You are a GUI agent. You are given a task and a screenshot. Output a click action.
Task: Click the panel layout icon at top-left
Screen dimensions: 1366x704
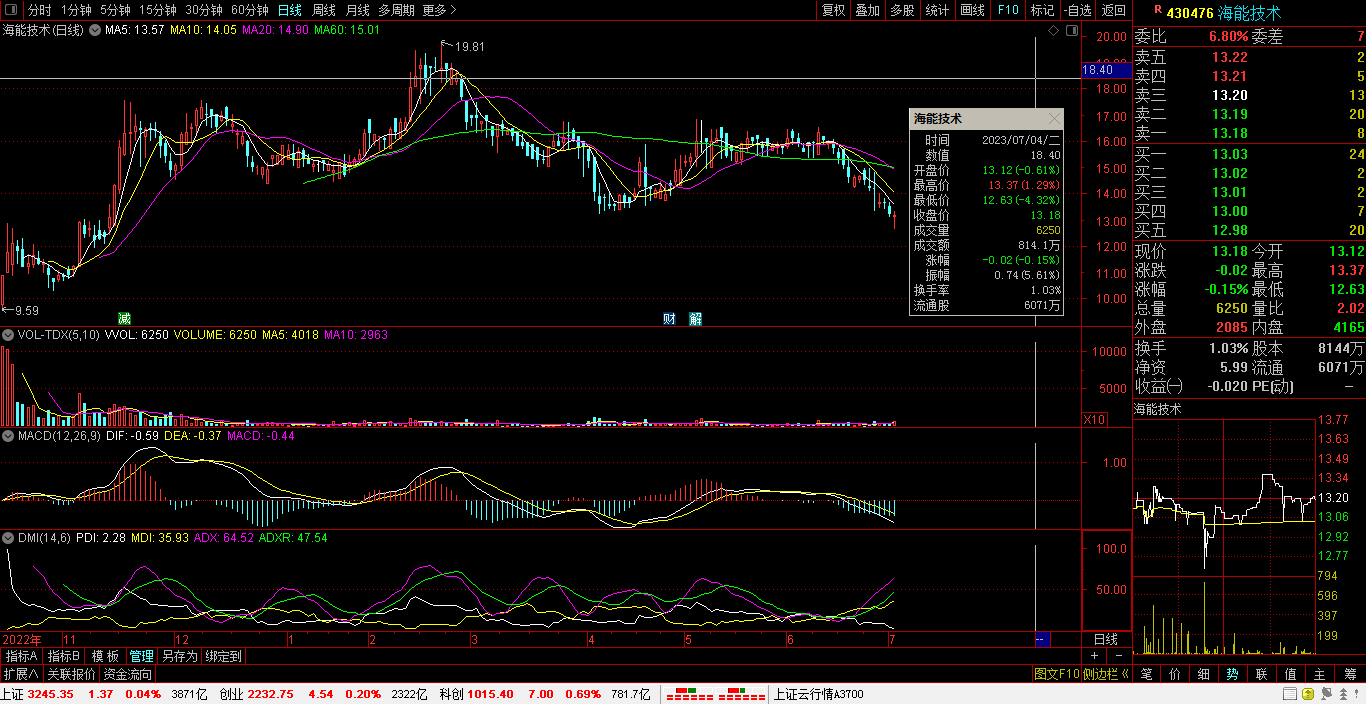(12, 10)
